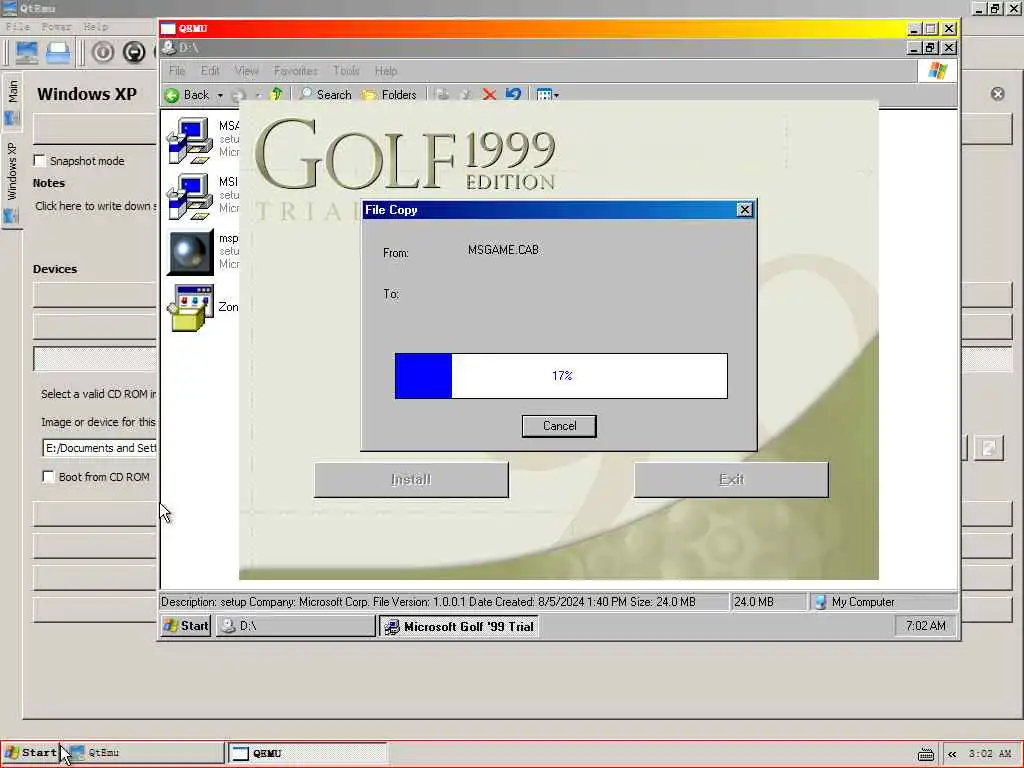1024x768 pixels.
Task: Open the Favorites menu in Explorer
Action: pos(295,71)
